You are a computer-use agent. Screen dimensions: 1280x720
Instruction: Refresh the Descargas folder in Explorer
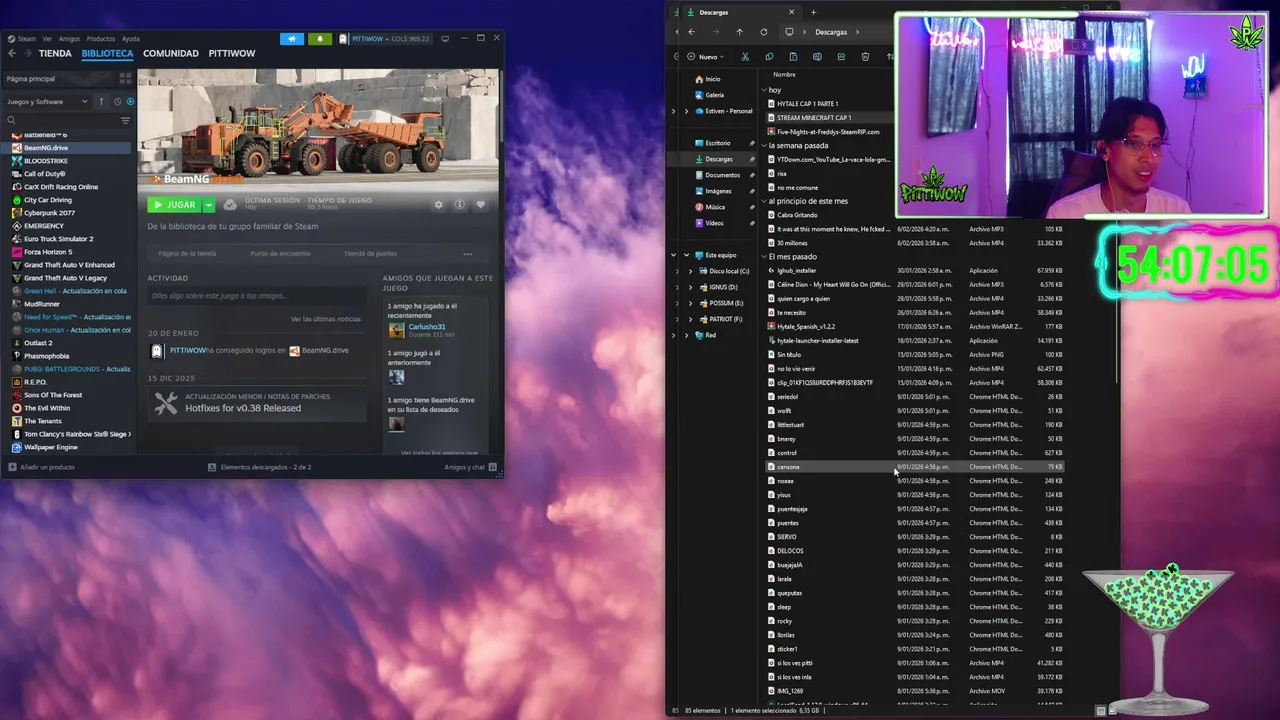(764, 32)
